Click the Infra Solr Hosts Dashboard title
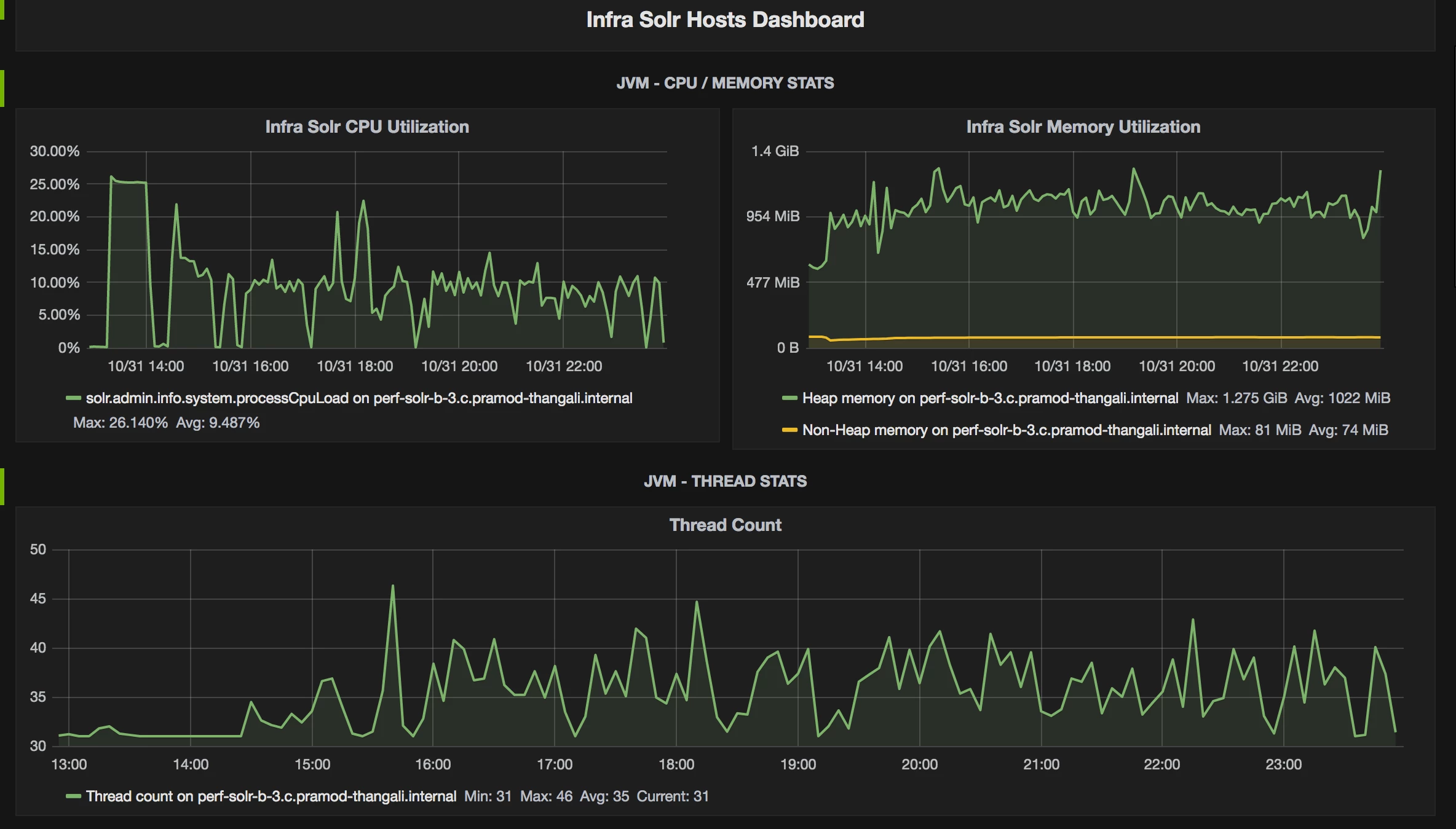This screenshot has height=829, width=1456. 725,20
